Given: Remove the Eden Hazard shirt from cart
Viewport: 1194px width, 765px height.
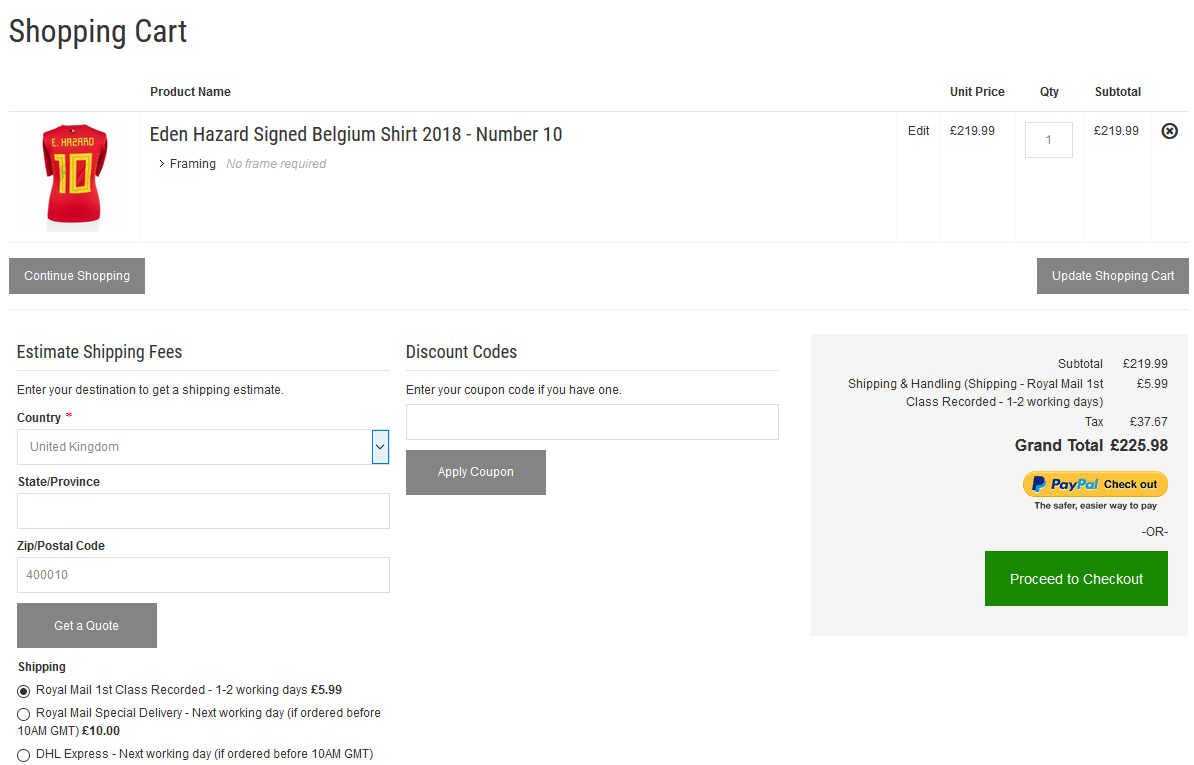Looking at the screenshot, I should [1169, 131].
